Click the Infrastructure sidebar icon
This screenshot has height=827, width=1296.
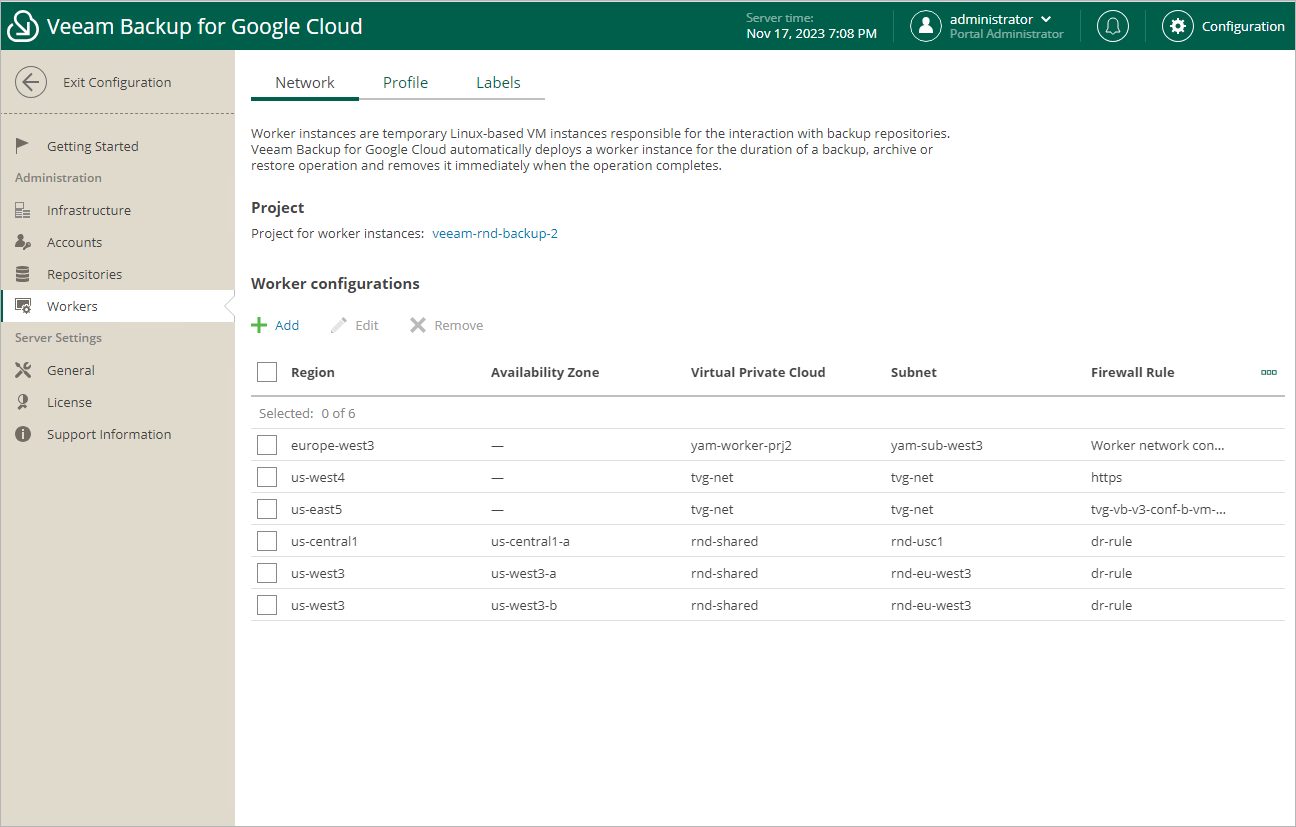(23, 210)
